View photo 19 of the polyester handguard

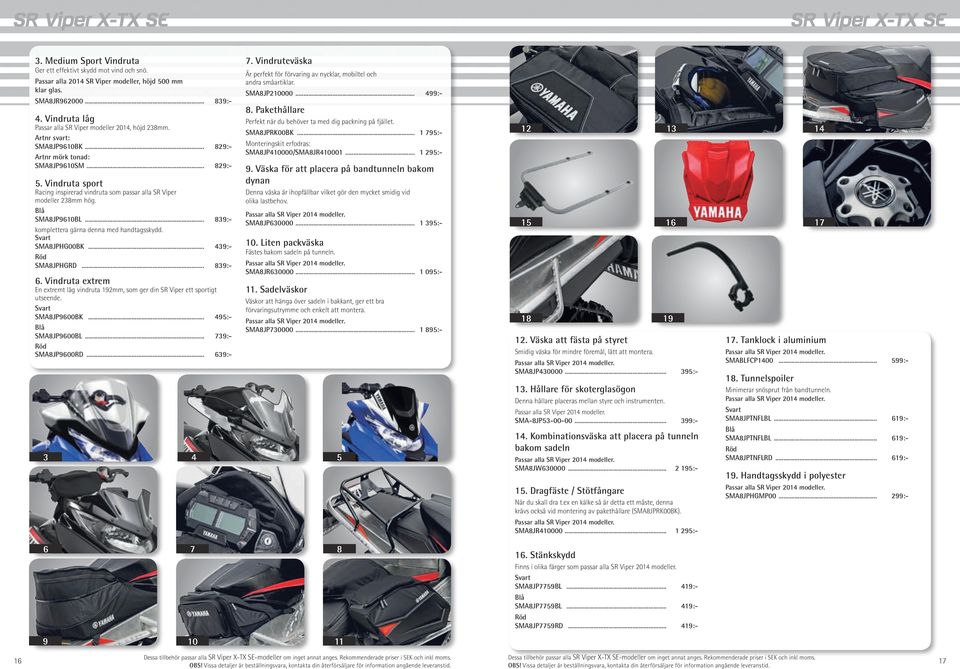pos(716,279)
